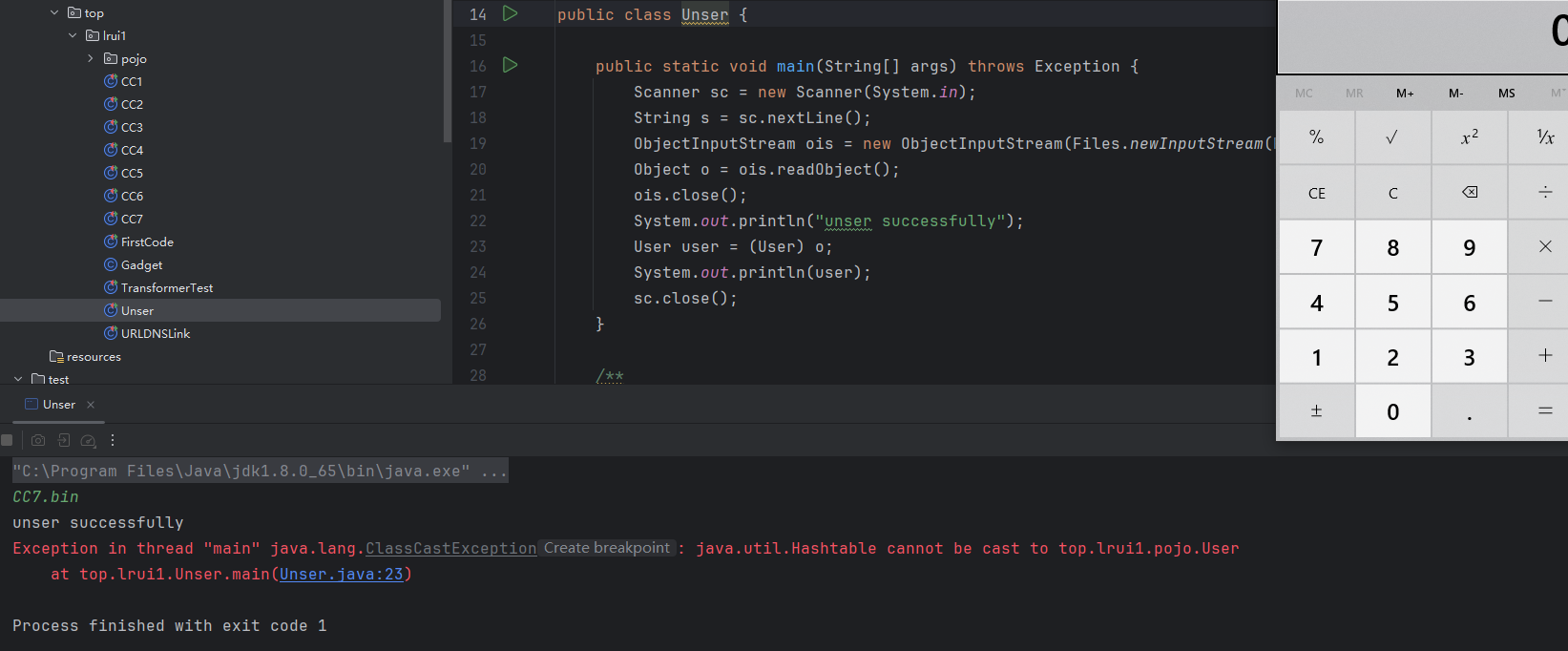
Task: Select URLDNSLink class in project tree
Action: [x=147, y=333]
